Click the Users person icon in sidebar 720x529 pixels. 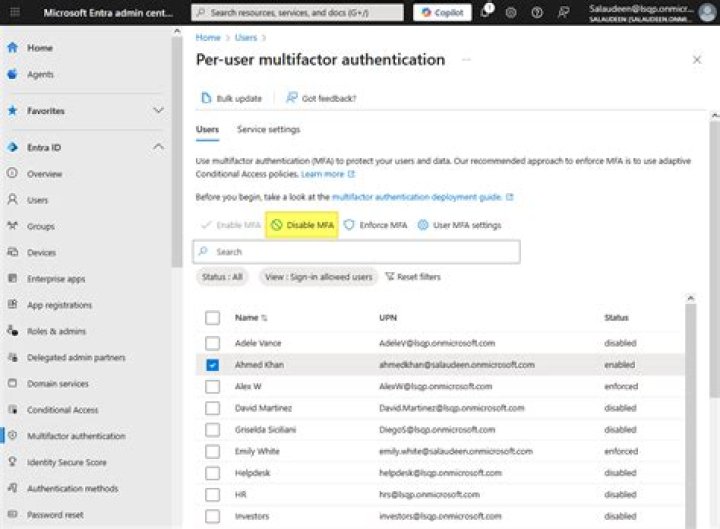(x=13, y=199)
